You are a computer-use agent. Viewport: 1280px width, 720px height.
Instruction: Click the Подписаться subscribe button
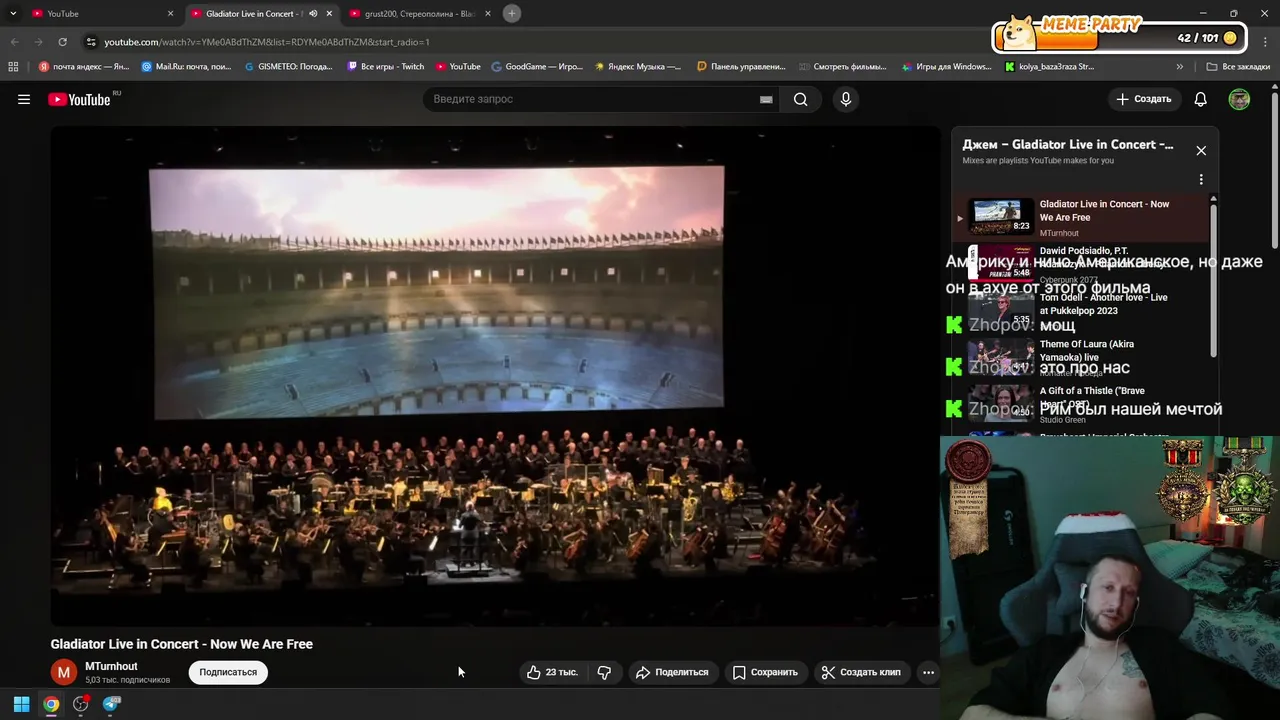click(228, 672)
